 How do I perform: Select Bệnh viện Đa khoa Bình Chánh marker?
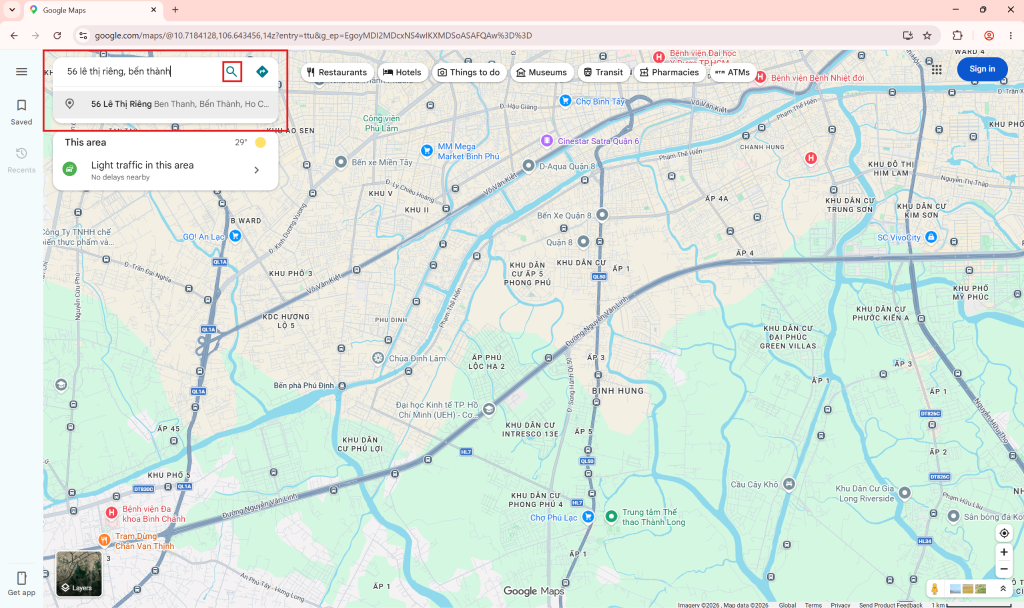pos(112,513)
